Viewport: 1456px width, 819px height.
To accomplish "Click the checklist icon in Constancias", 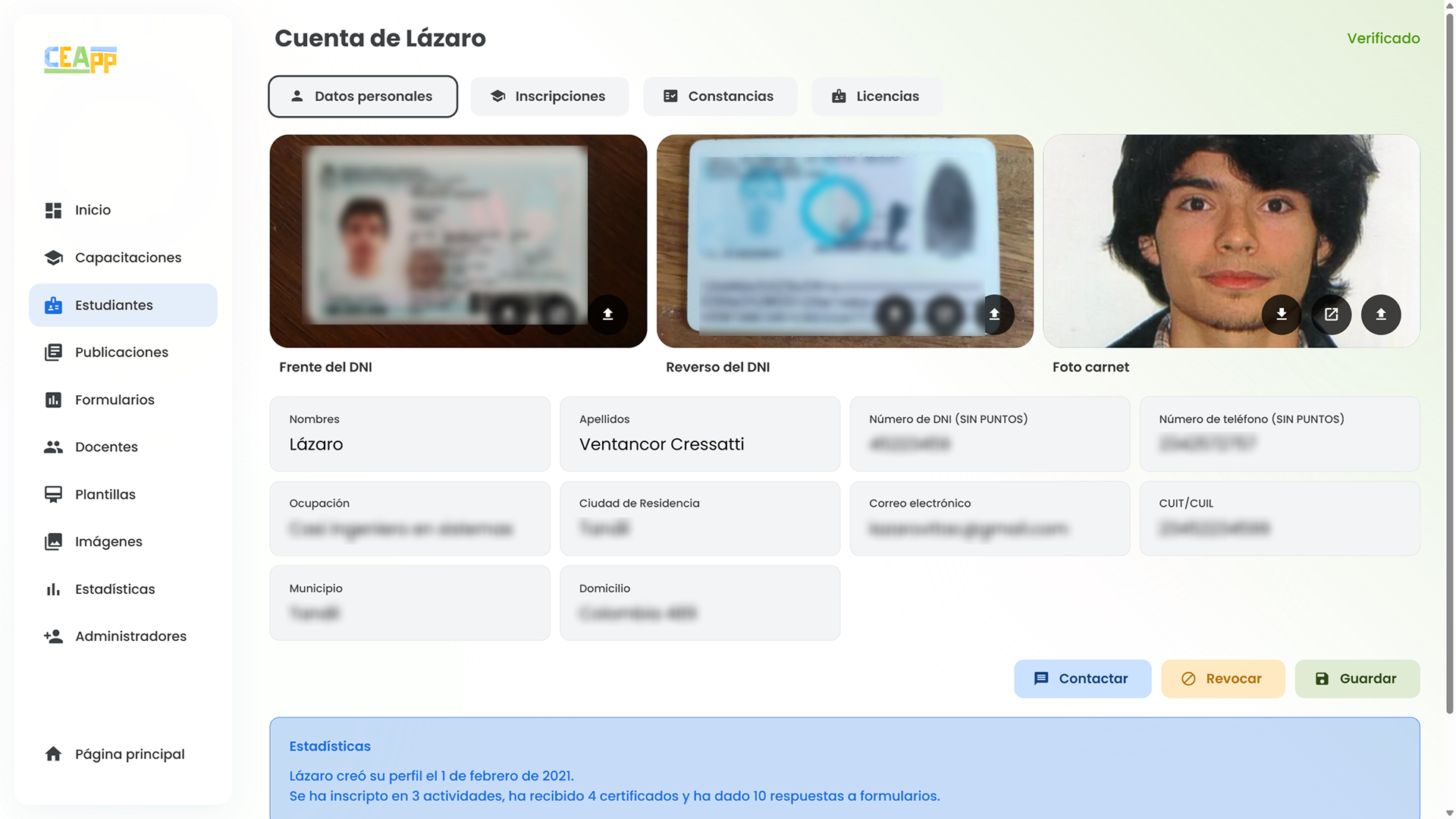I will [x=670, y=96].
